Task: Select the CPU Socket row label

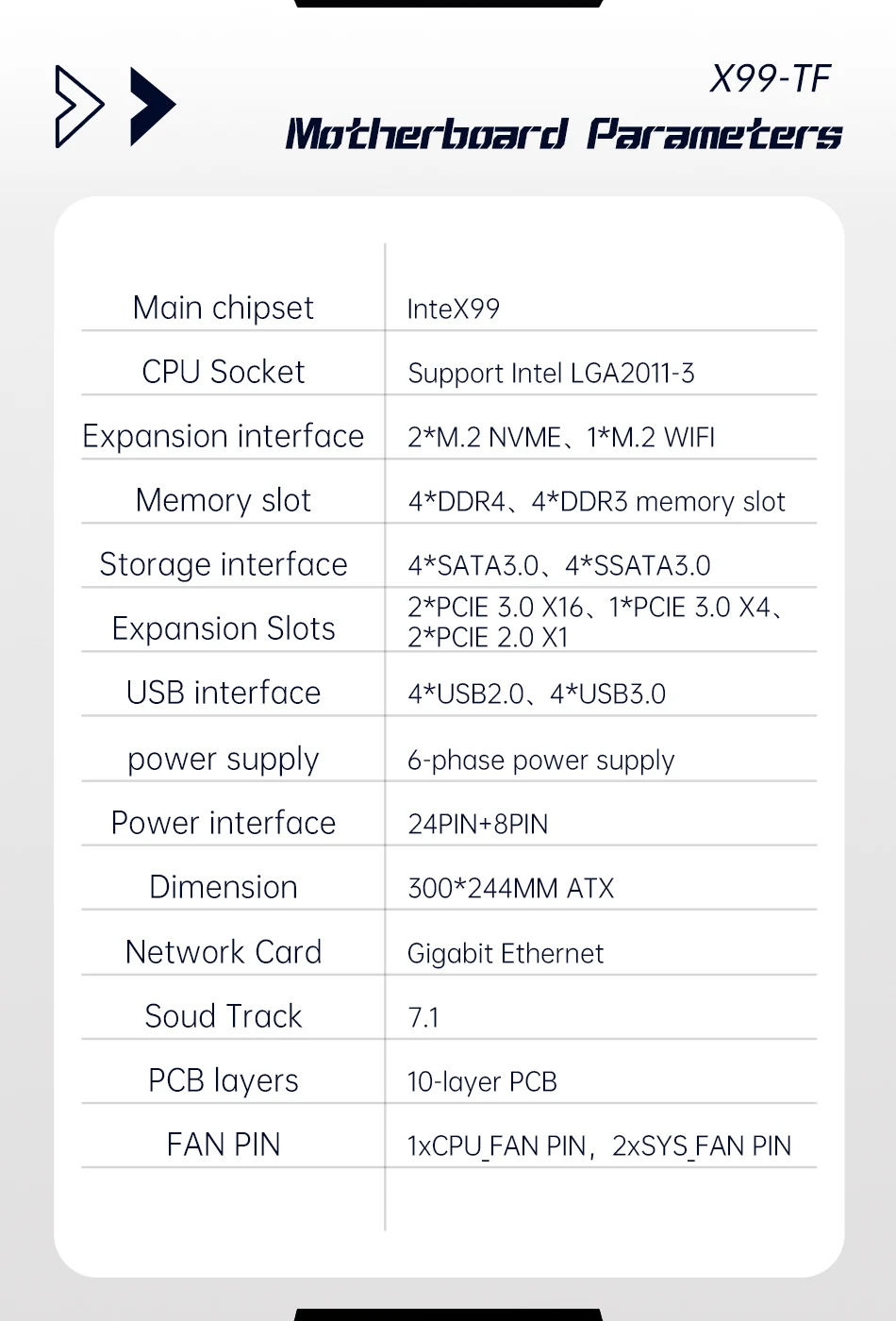Action: 224,372
